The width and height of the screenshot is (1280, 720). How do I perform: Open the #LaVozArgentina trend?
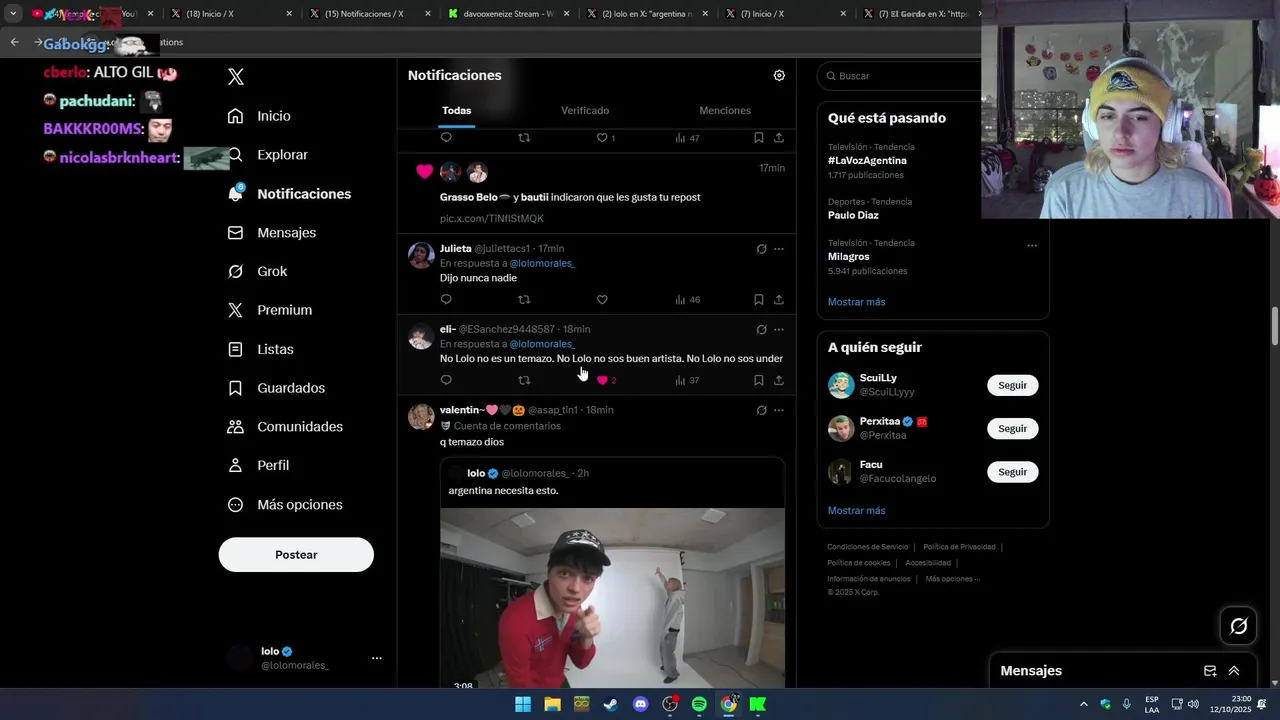[x=867, y=161]
